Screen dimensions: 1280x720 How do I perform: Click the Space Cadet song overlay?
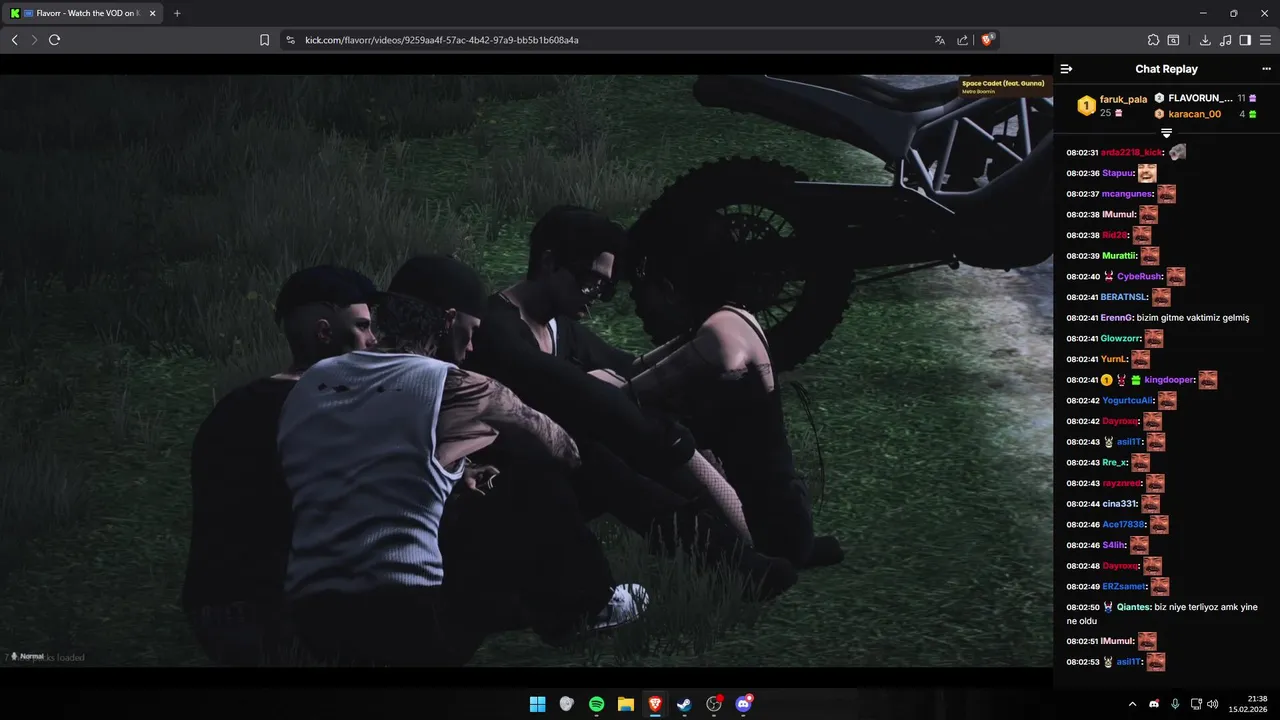pyautogui.click(x=1003, y=86)
